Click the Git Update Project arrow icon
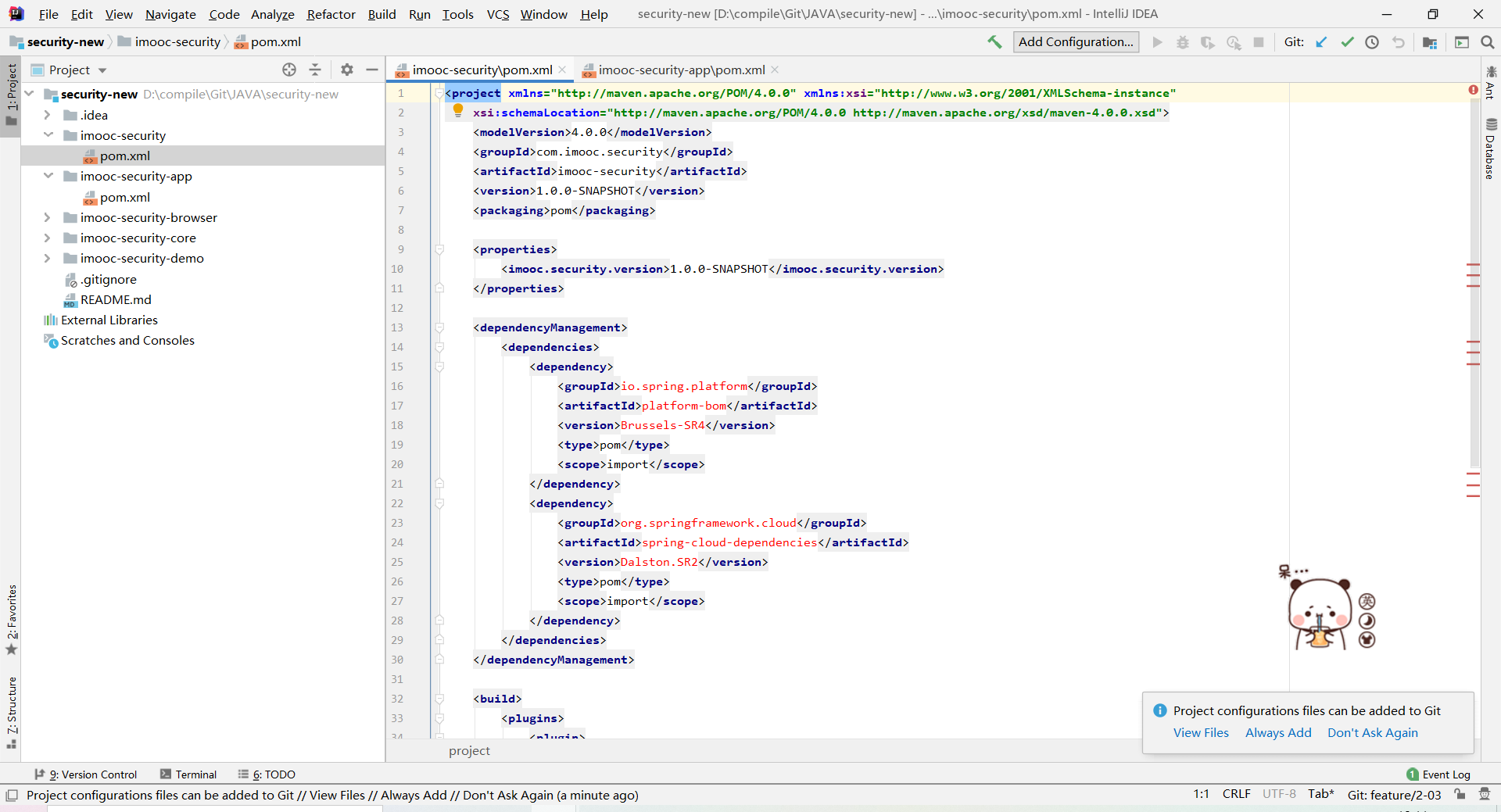 point(1321,42)
